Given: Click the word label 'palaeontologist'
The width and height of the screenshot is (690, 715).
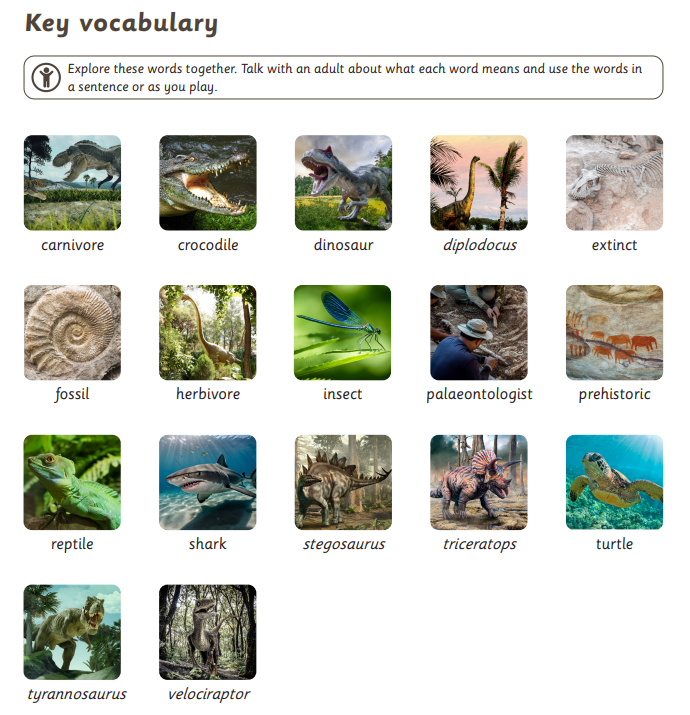Looking at the screenshot, I should coord(479,394).
